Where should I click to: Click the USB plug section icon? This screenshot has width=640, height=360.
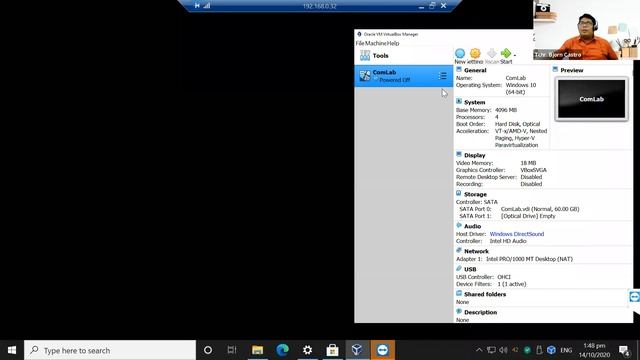pos(459,269)
